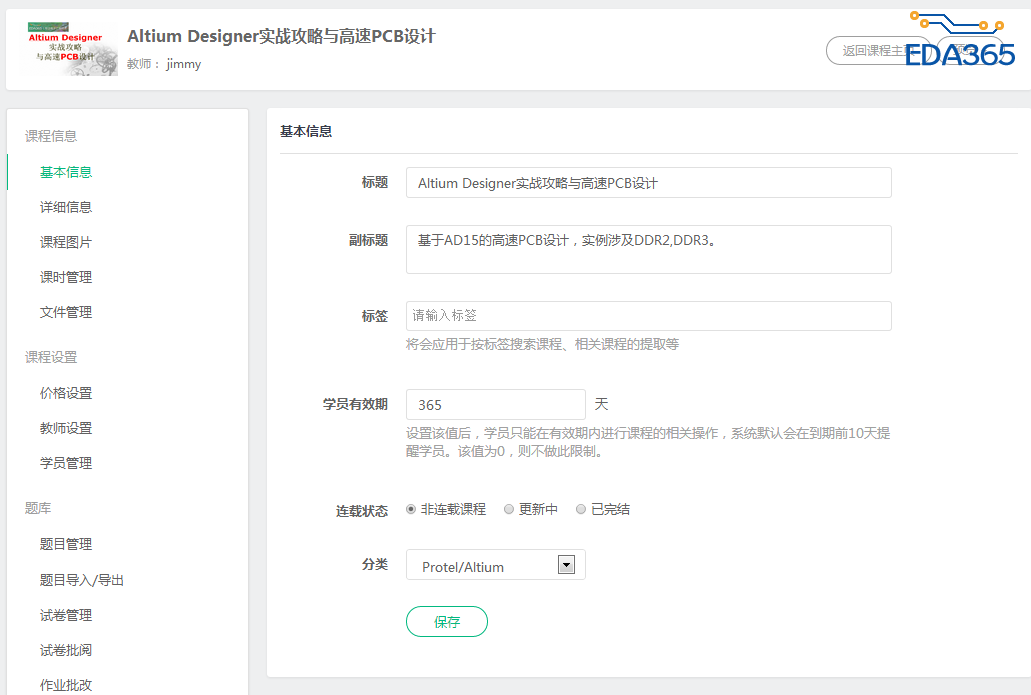Click the 返回课程主页 button
This screenshot has width=1031, height=695.
878,51
